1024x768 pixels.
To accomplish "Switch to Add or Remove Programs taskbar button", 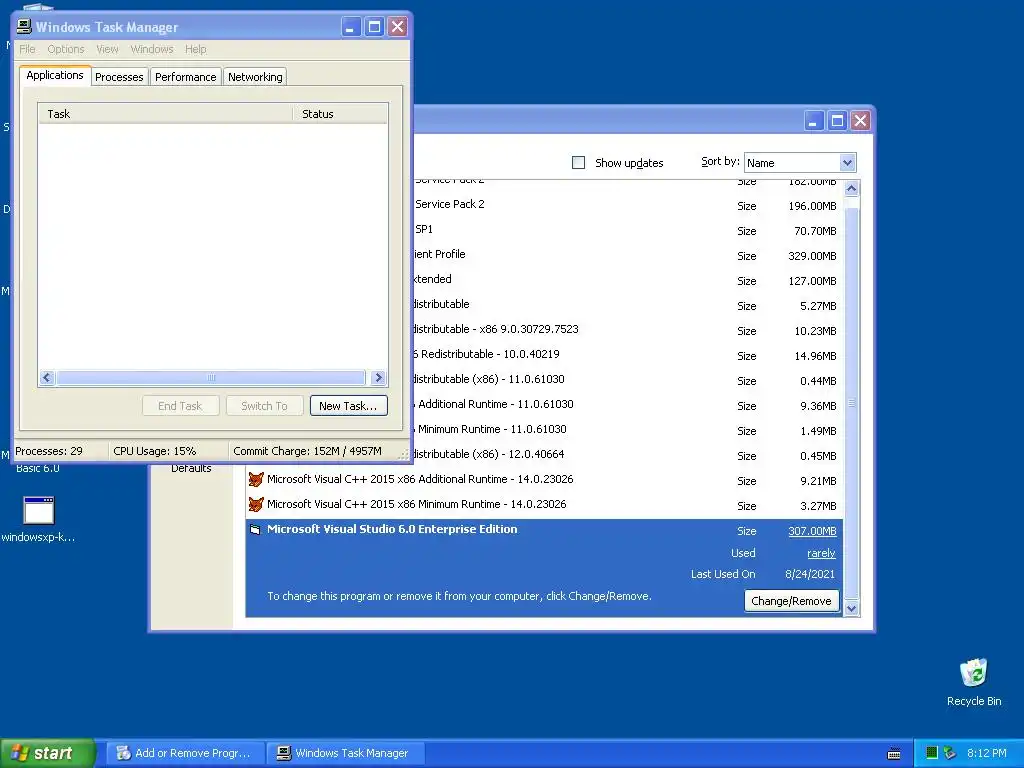I will click(186, 753).
